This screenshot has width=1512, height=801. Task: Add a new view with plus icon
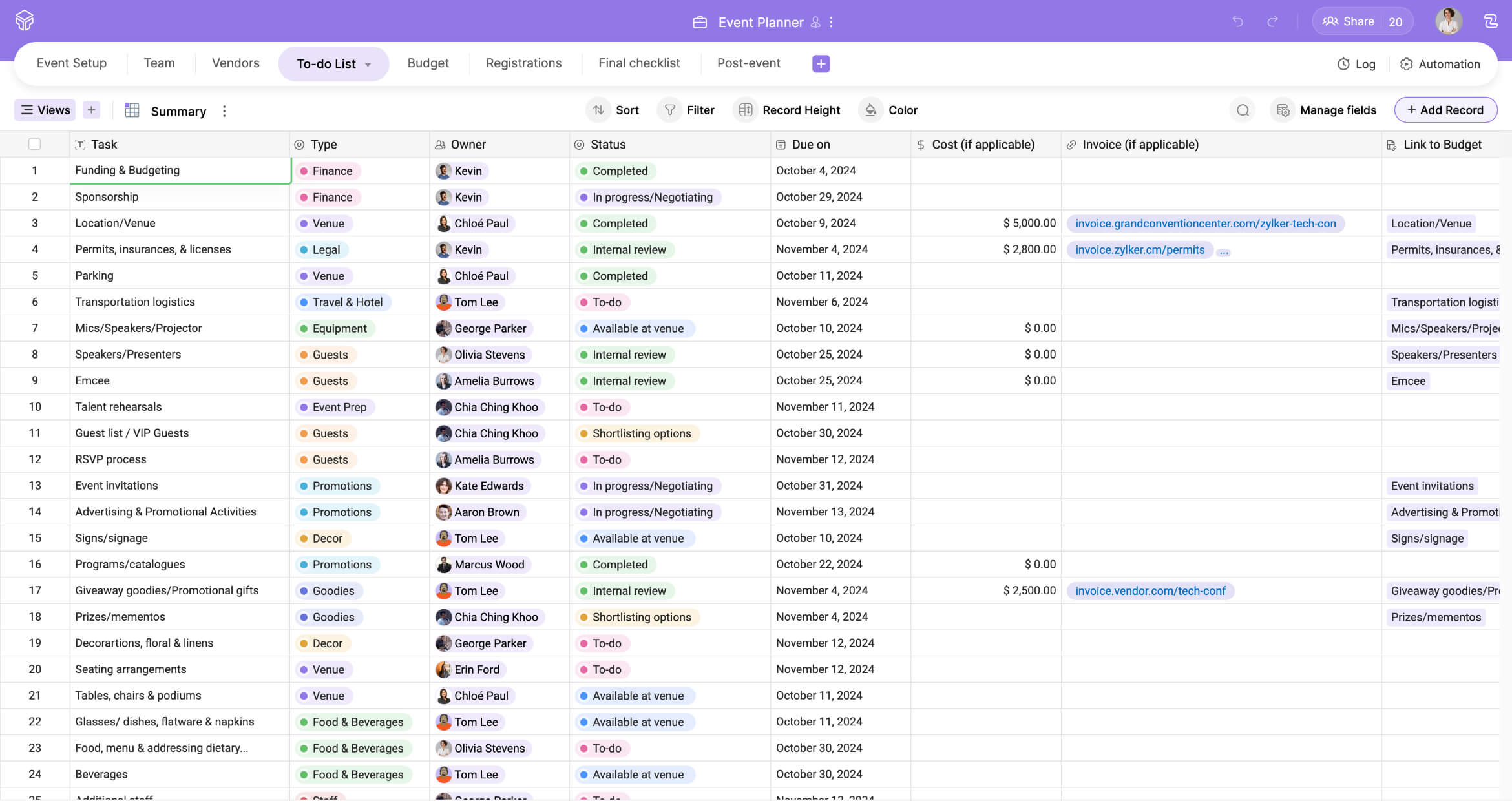tap(91, 110)
